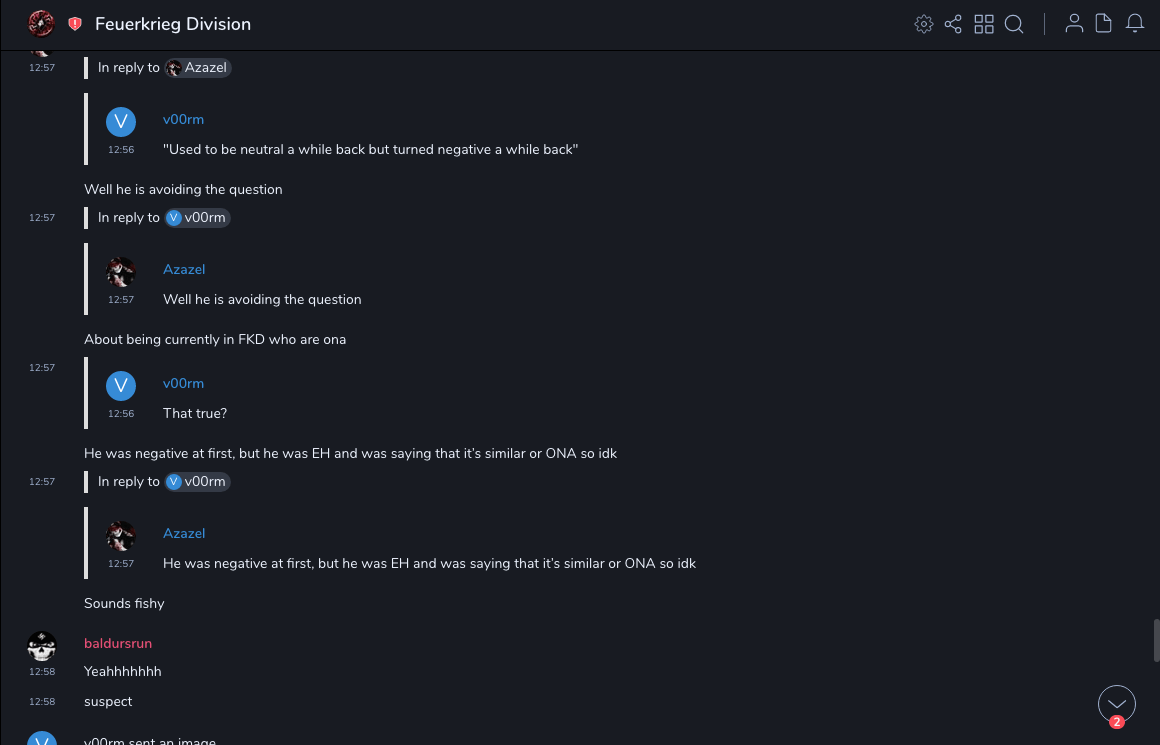
Task: Open room settings gear icon
Action: pyautogui.click(x=924, y=24)
